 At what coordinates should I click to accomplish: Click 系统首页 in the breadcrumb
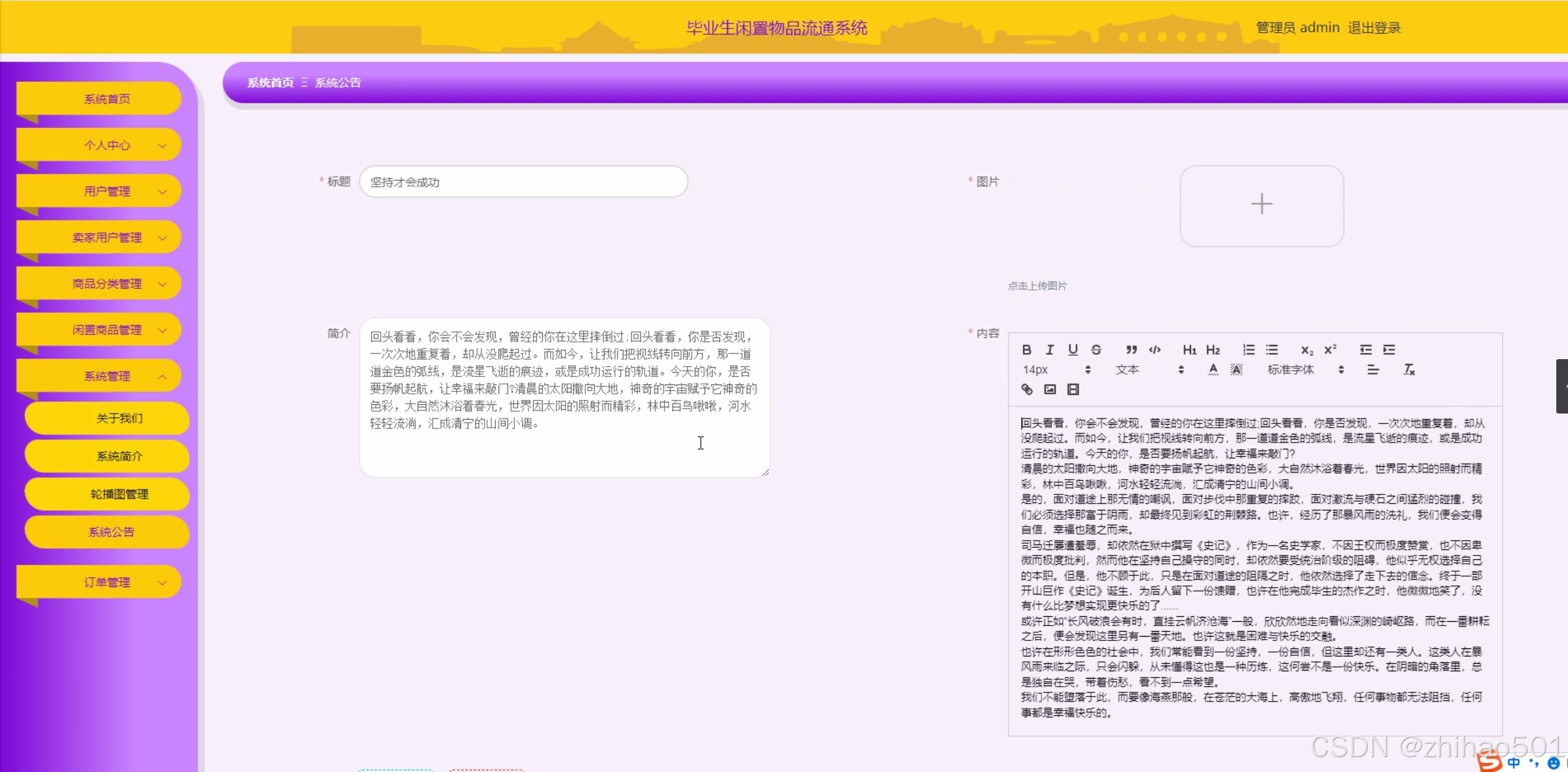pos(270,83)
